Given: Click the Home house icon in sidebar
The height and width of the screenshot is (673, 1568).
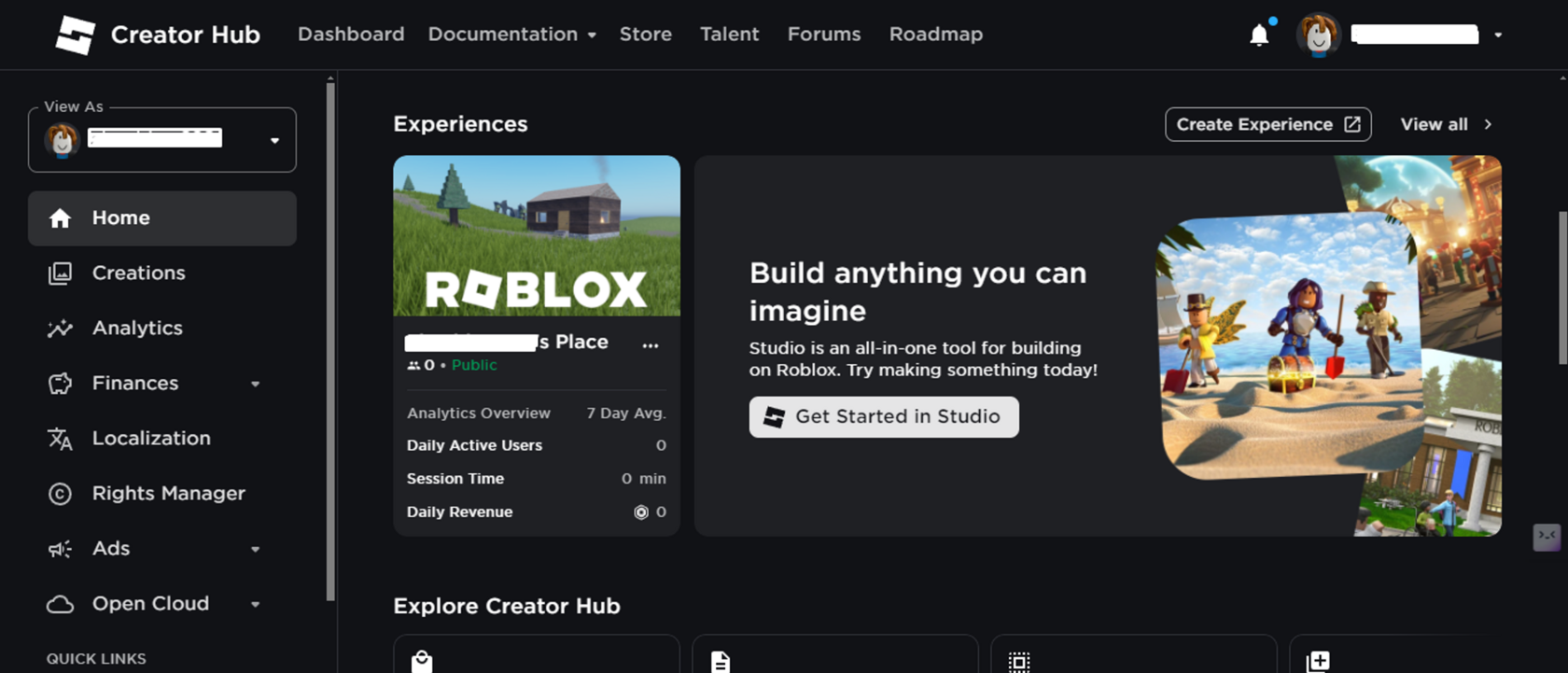Looking at the screenshot, I should point(60,218).
